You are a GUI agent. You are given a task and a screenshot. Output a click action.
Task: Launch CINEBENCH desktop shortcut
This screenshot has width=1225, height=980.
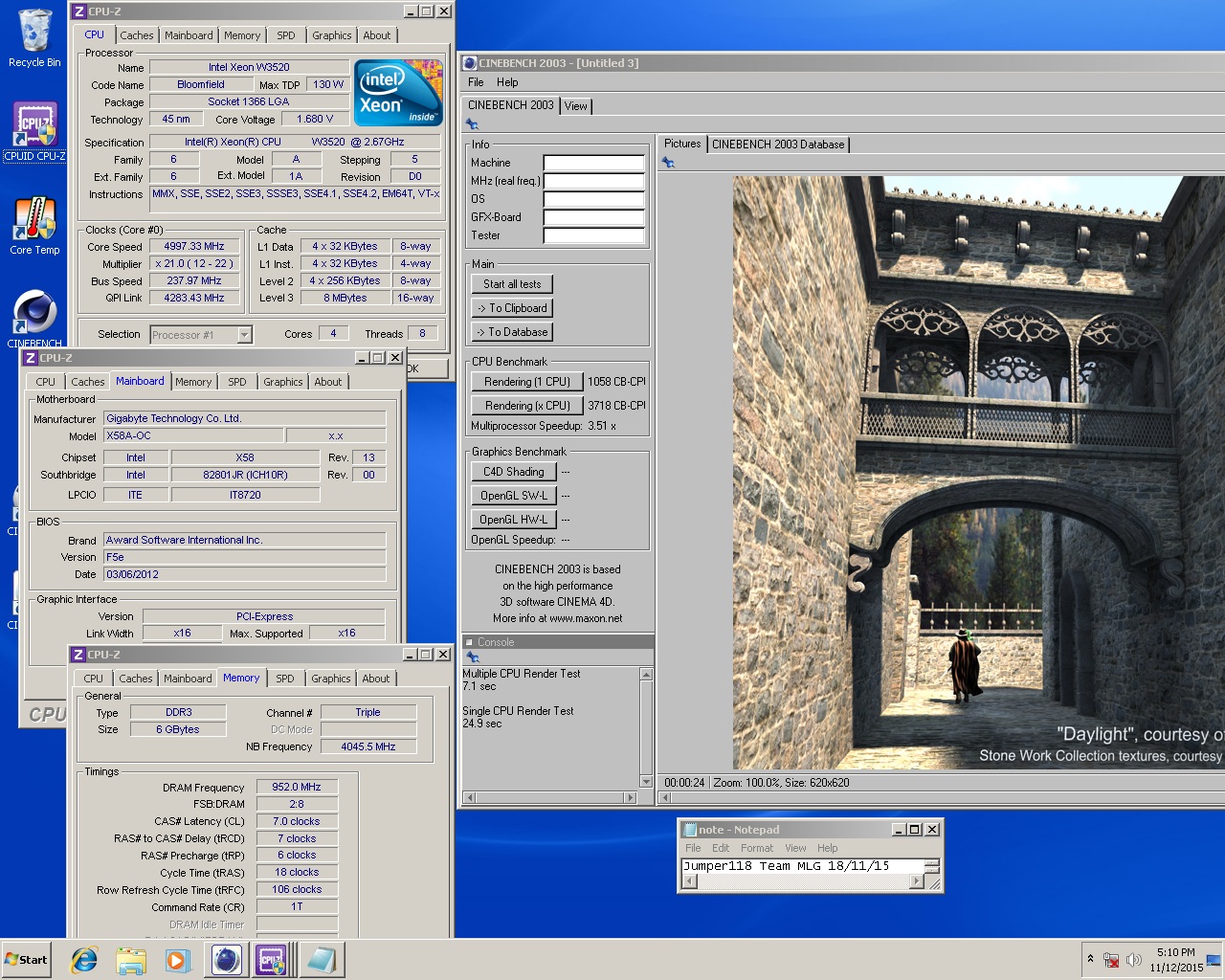(34, 319)
